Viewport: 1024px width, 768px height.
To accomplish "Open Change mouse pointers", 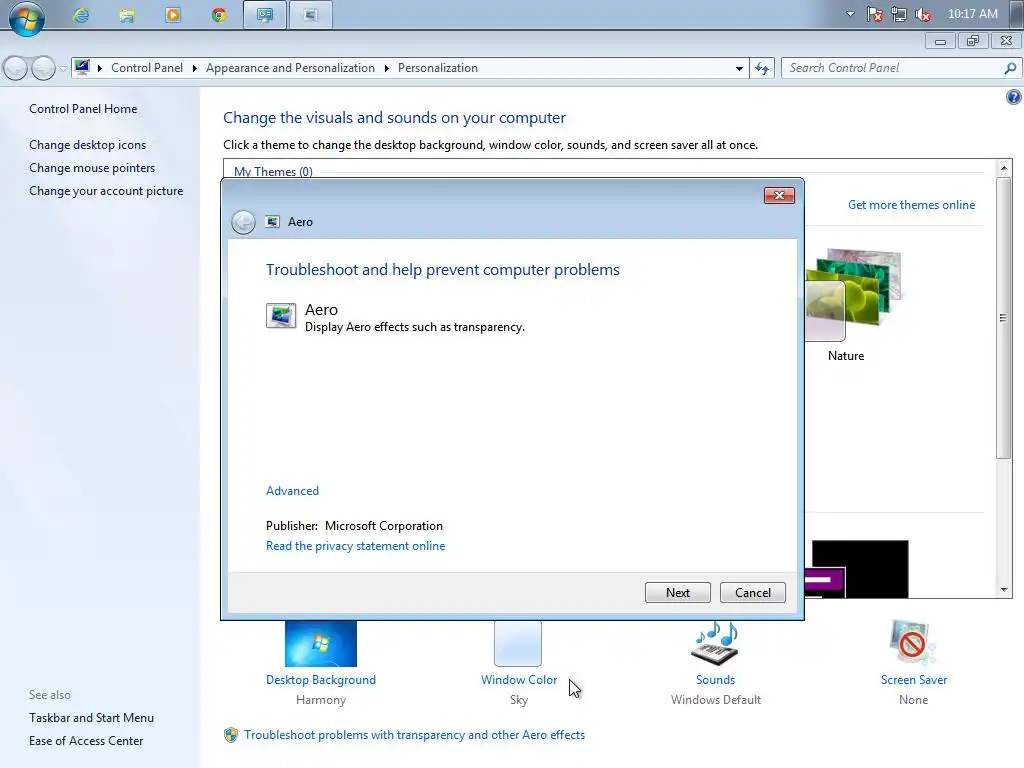I will tap(92, 168).
